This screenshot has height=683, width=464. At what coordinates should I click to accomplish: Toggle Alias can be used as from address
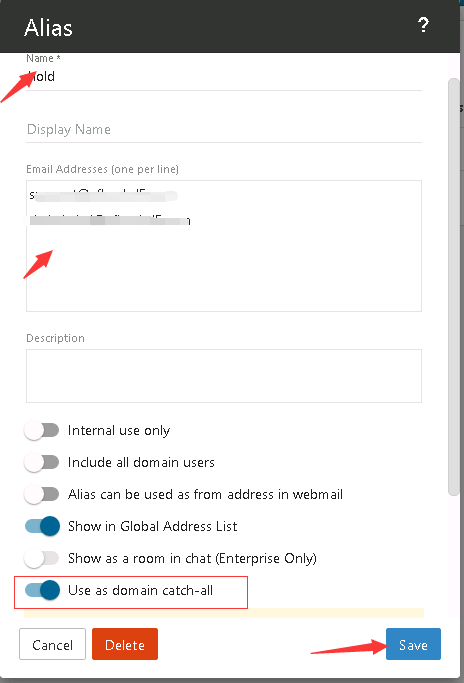pyautogui.click(x=41, y=494)
